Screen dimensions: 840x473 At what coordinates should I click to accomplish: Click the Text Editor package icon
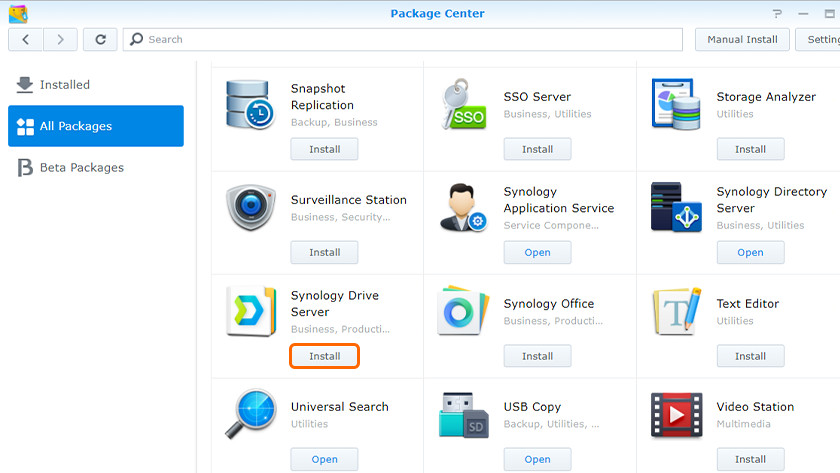(x=676, y=311)
